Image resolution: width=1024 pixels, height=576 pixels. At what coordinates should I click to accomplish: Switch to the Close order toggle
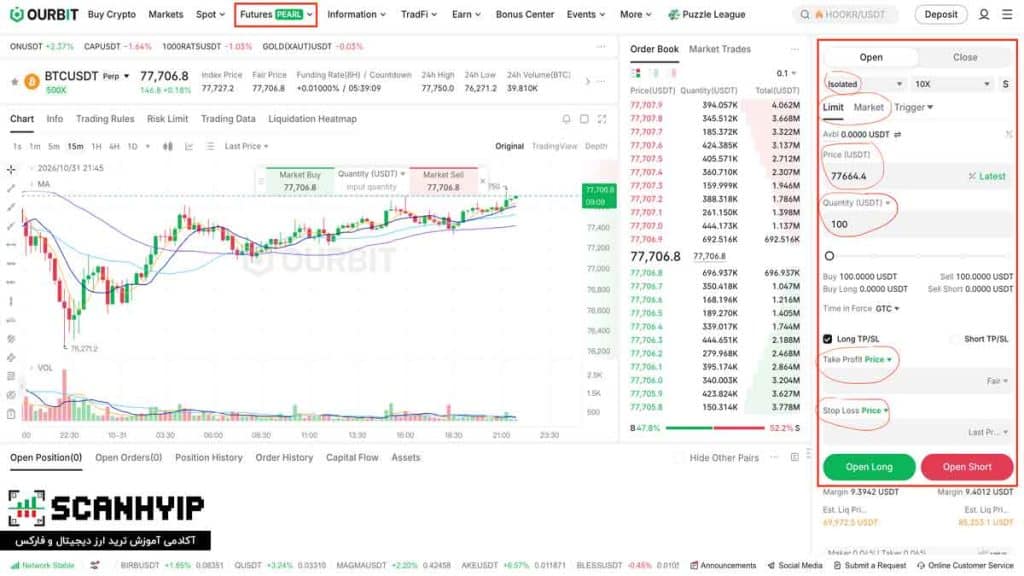(x=965, y=57)
